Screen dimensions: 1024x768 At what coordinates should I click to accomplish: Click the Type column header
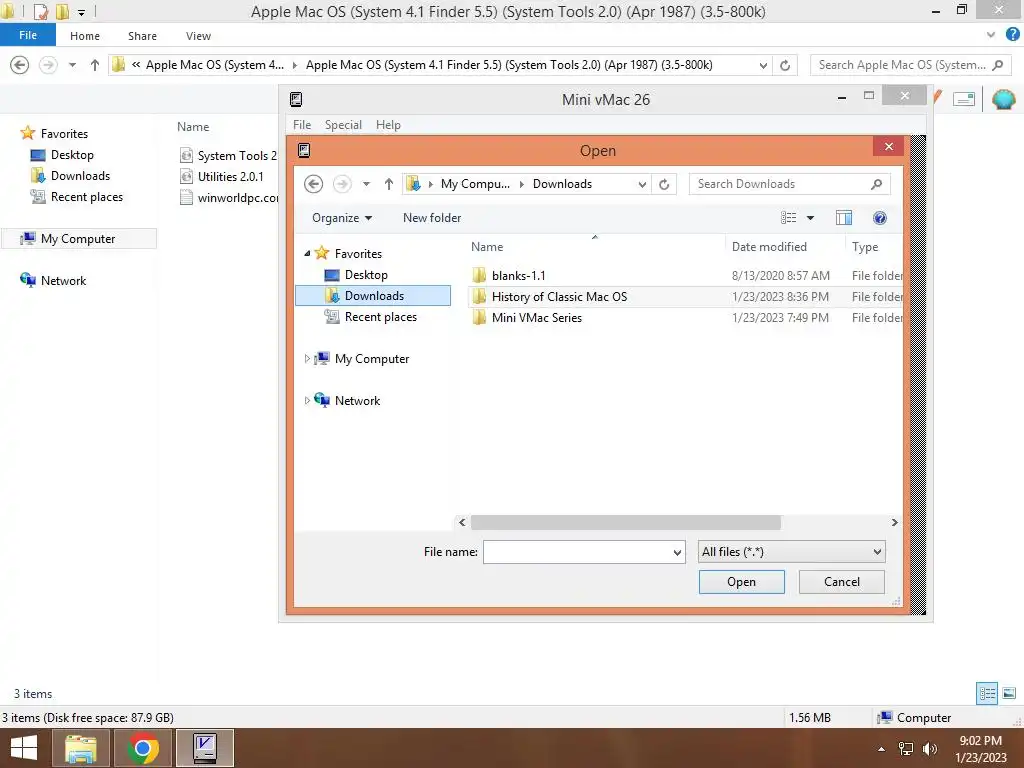pyautogui.click(x=865, y=247)
